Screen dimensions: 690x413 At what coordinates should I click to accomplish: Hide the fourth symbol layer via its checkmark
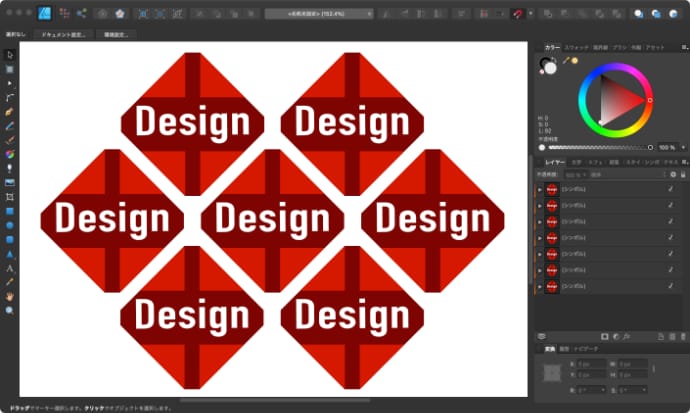[x=670, y=238]
